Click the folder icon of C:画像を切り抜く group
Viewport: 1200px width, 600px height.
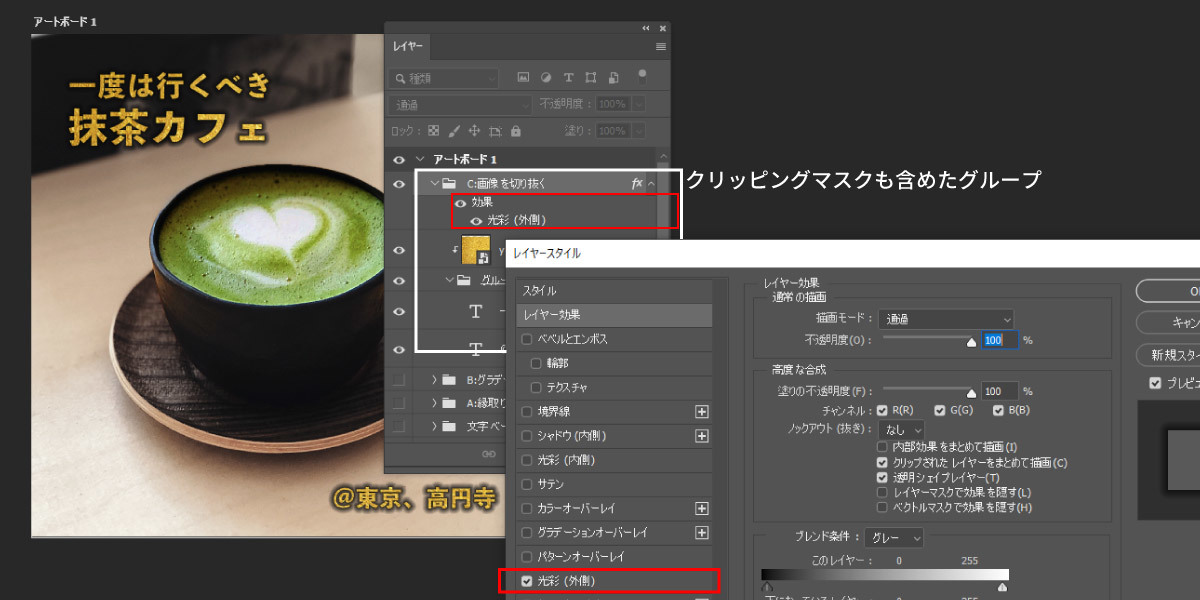(x=449, y=184)
